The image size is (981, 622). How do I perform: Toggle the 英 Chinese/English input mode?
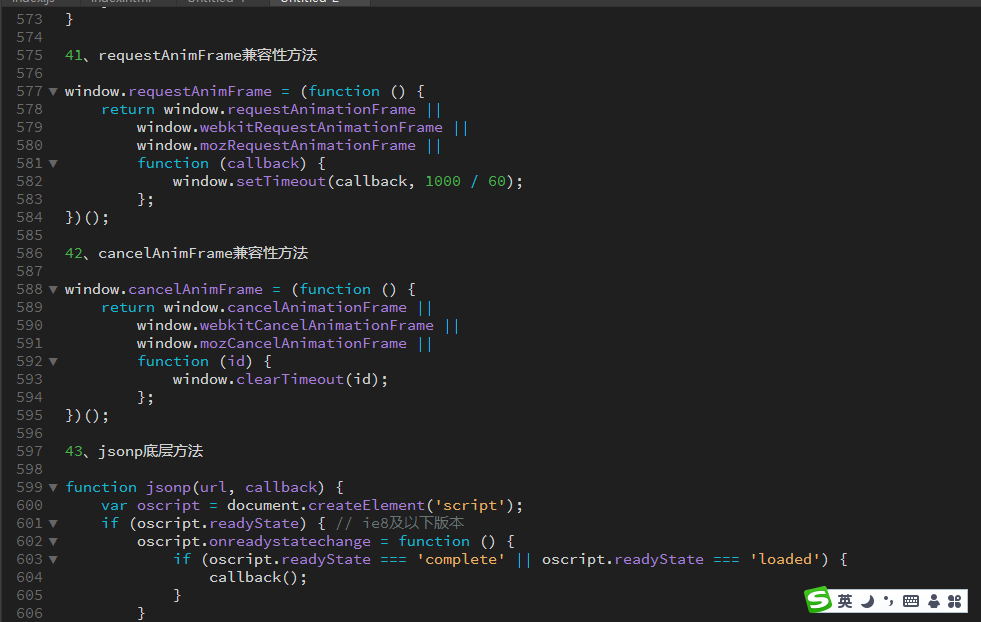[845, 601]
